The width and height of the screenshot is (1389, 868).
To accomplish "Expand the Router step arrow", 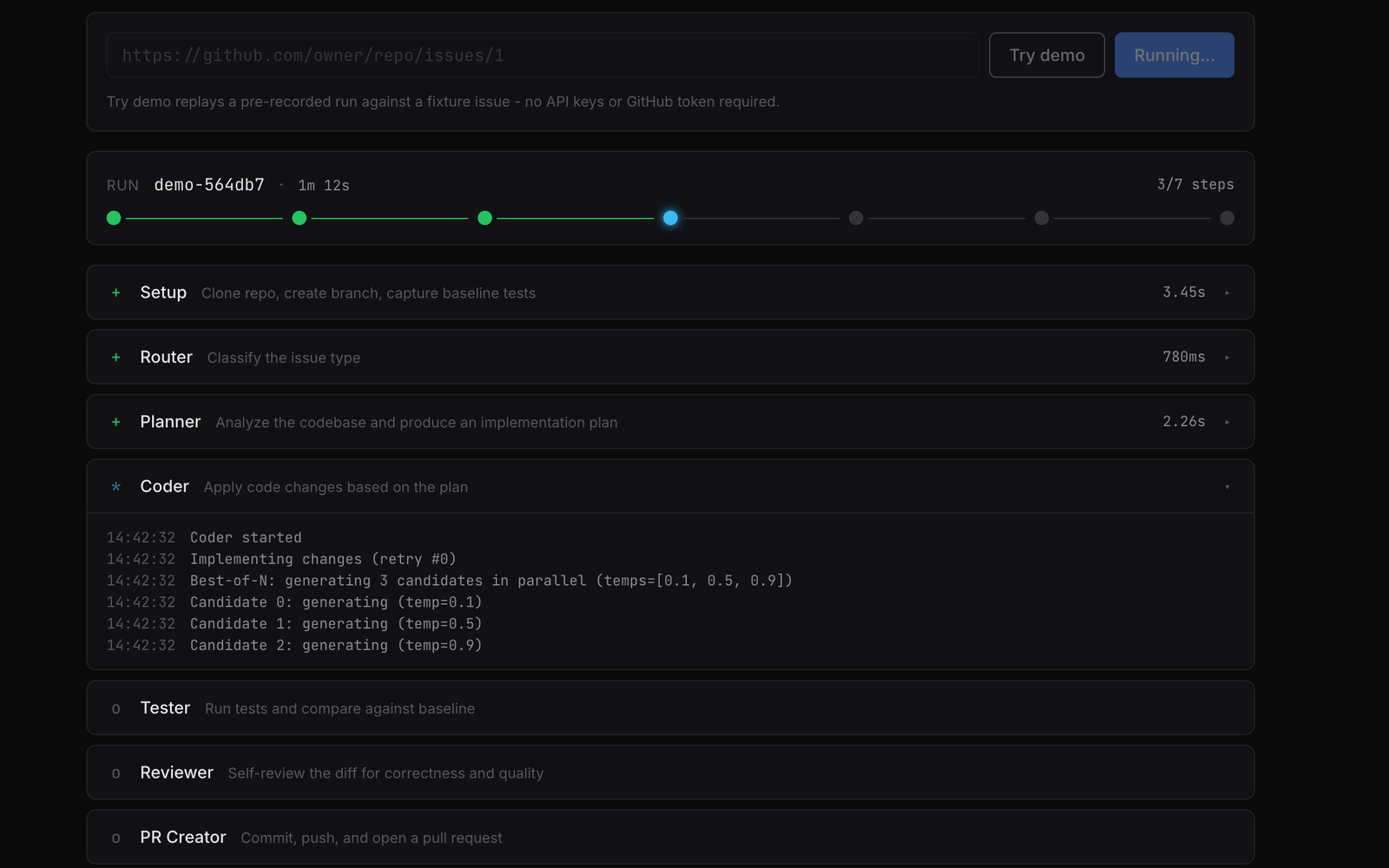I will tap(1227, 358).
